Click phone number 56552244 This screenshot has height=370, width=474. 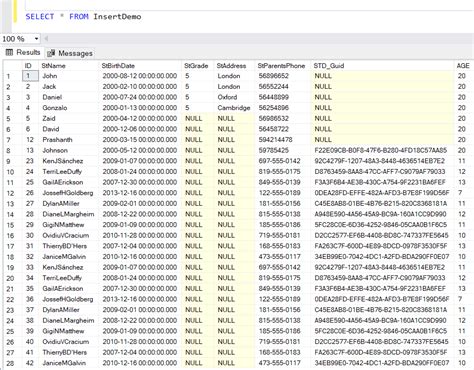273,87
